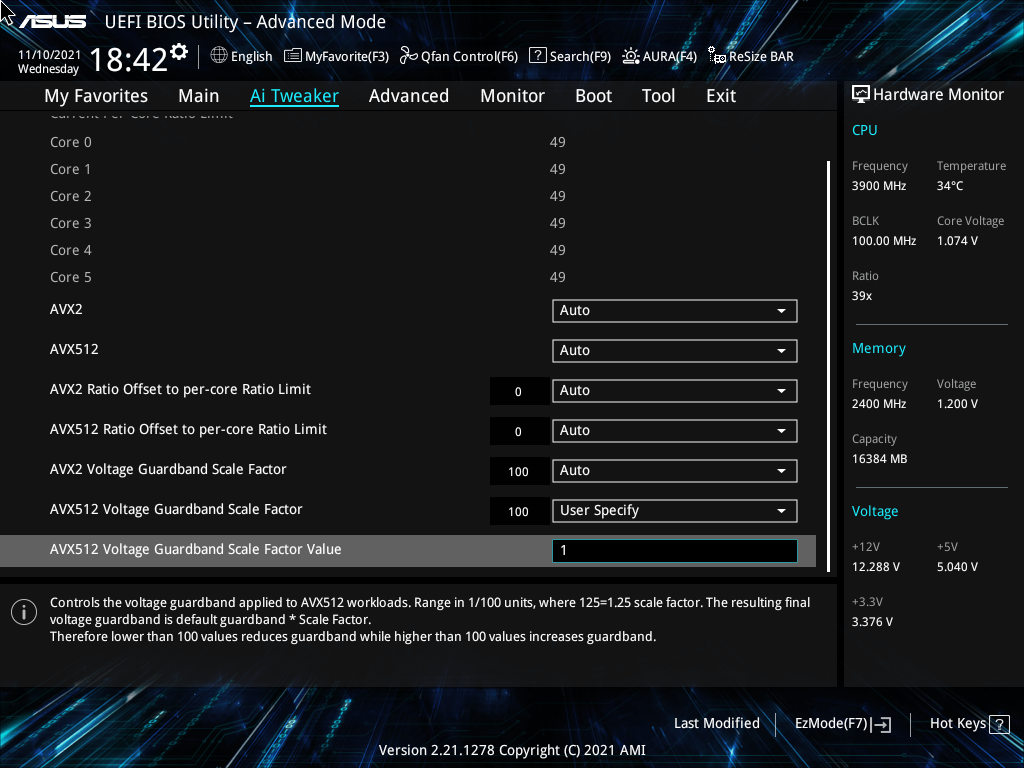The image size is (1024, 768).
Task: Switch to My Favorites tab
Action: 96,96
